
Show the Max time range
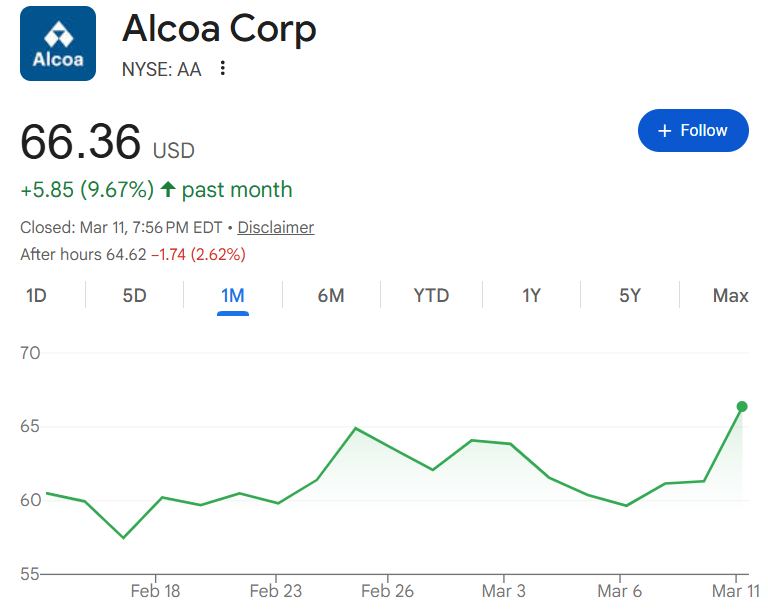(730, 295)
